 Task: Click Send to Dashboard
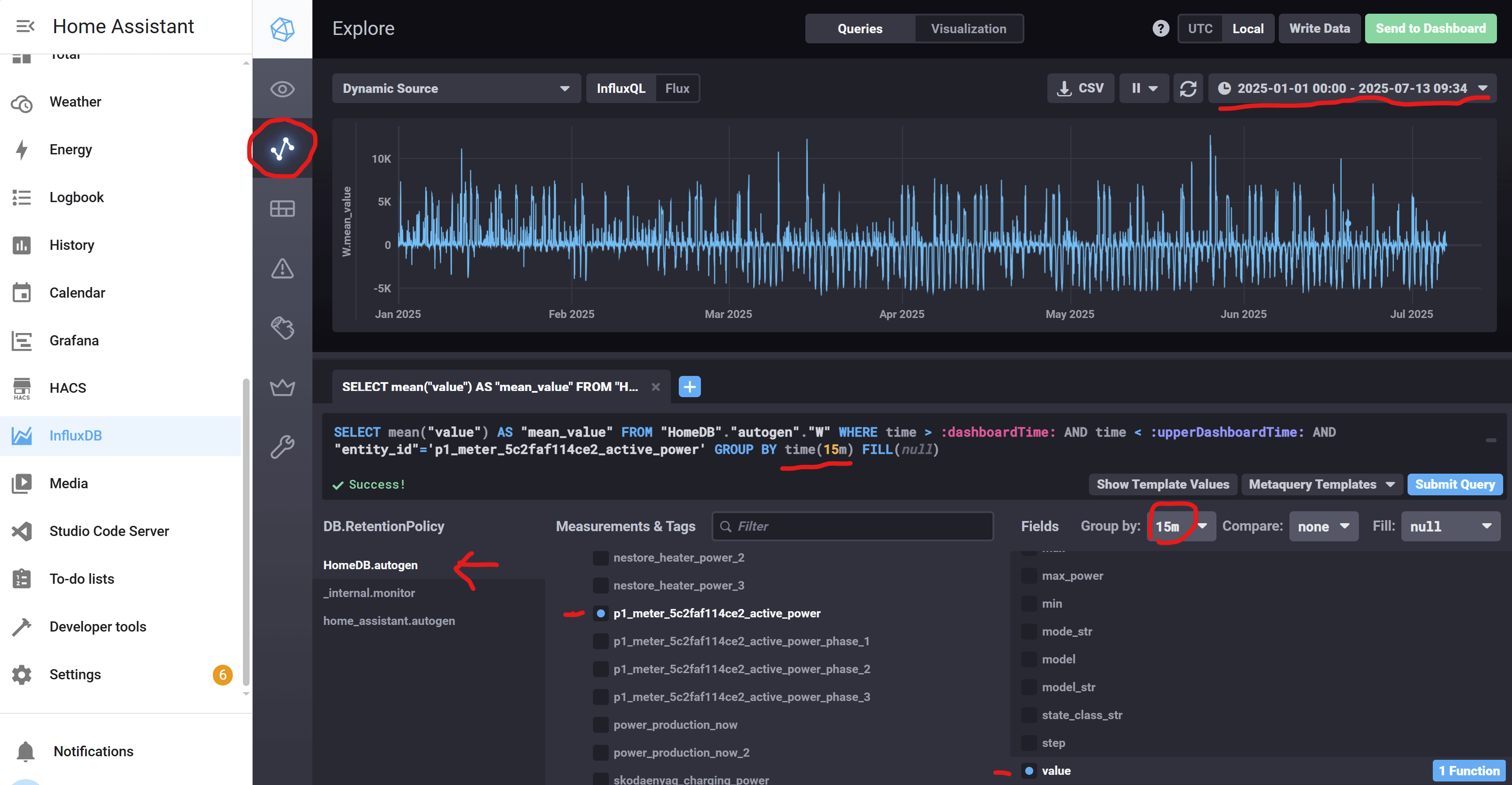click(1431, 29)
